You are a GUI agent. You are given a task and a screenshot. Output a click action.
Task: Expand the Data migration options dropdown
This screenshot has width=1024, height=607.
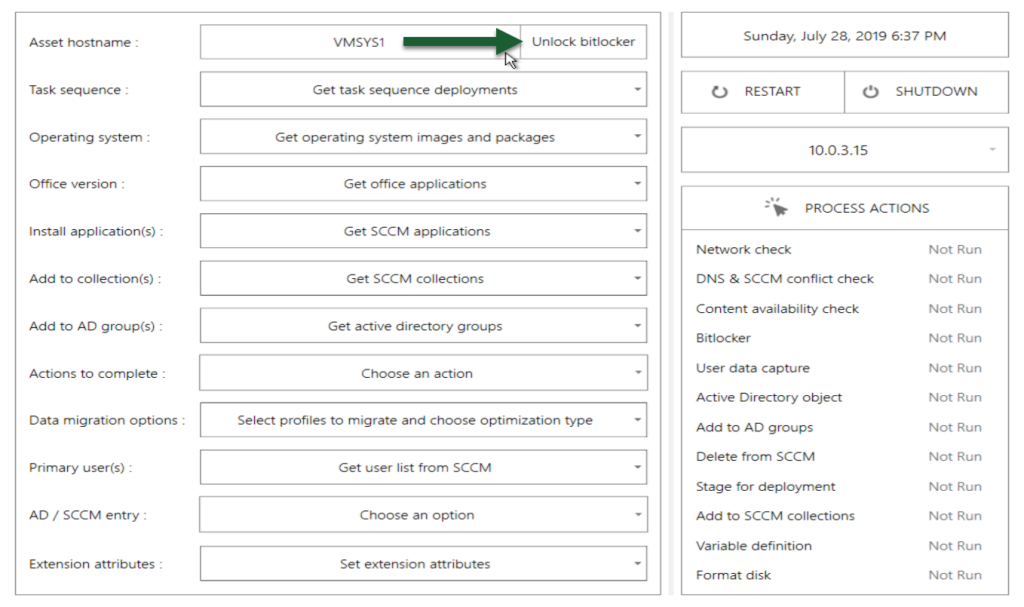click(x=423, y=421)
